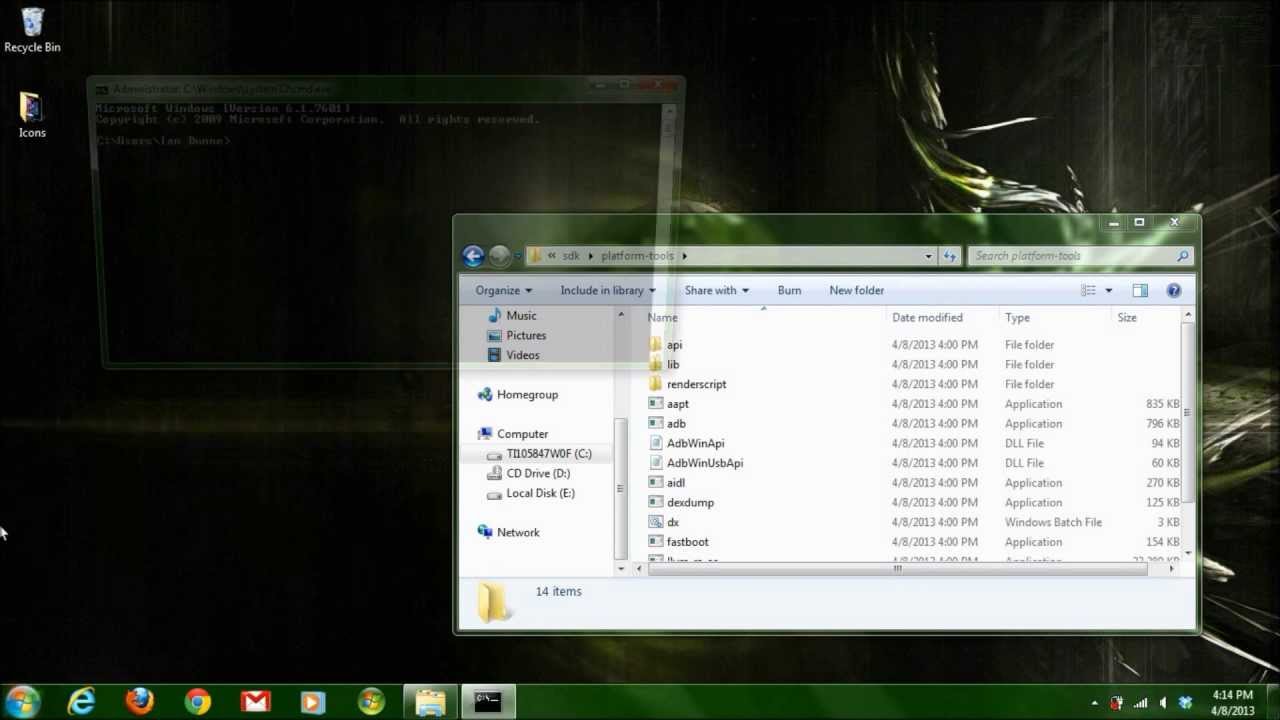Open the Share with dropdown
The width and height of the screenshot is (1280, 720).
716,290
